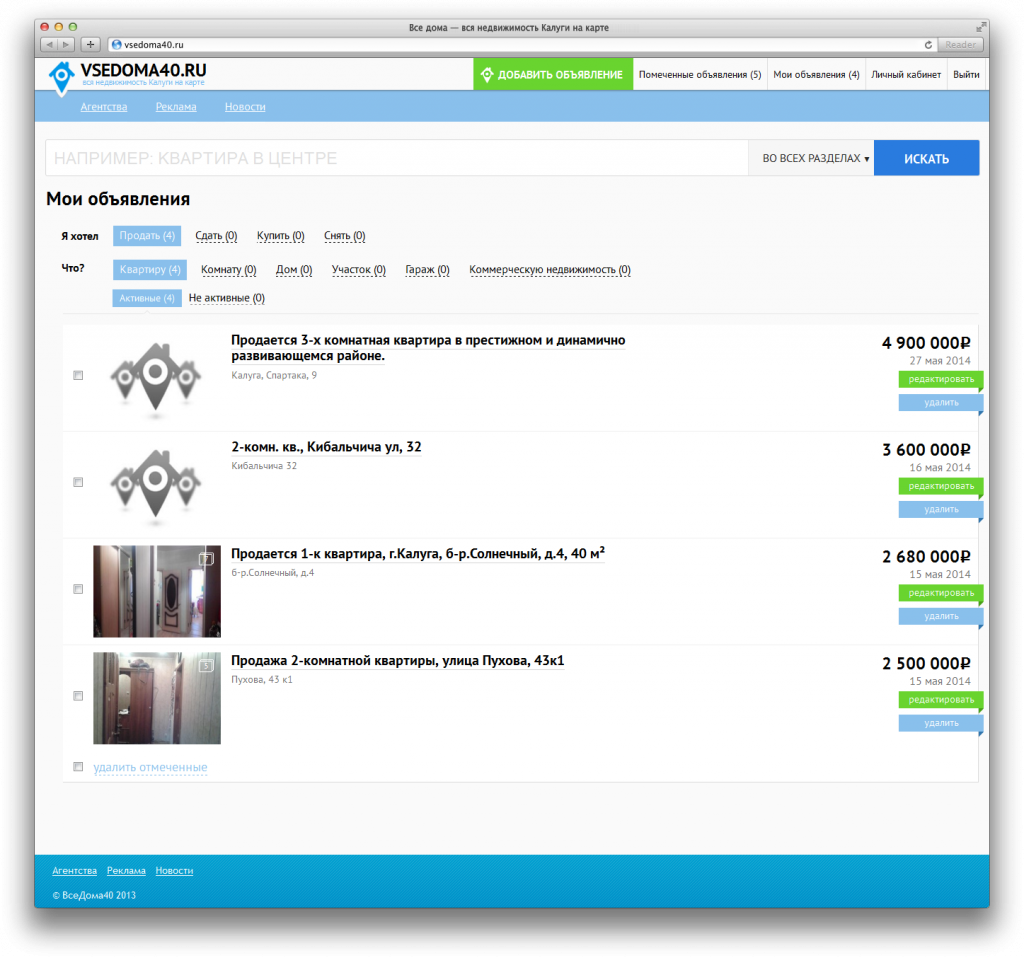Open photo counter icon on Солнечный listing
This screenshot has height=958, width=1024.
point(206,559)
